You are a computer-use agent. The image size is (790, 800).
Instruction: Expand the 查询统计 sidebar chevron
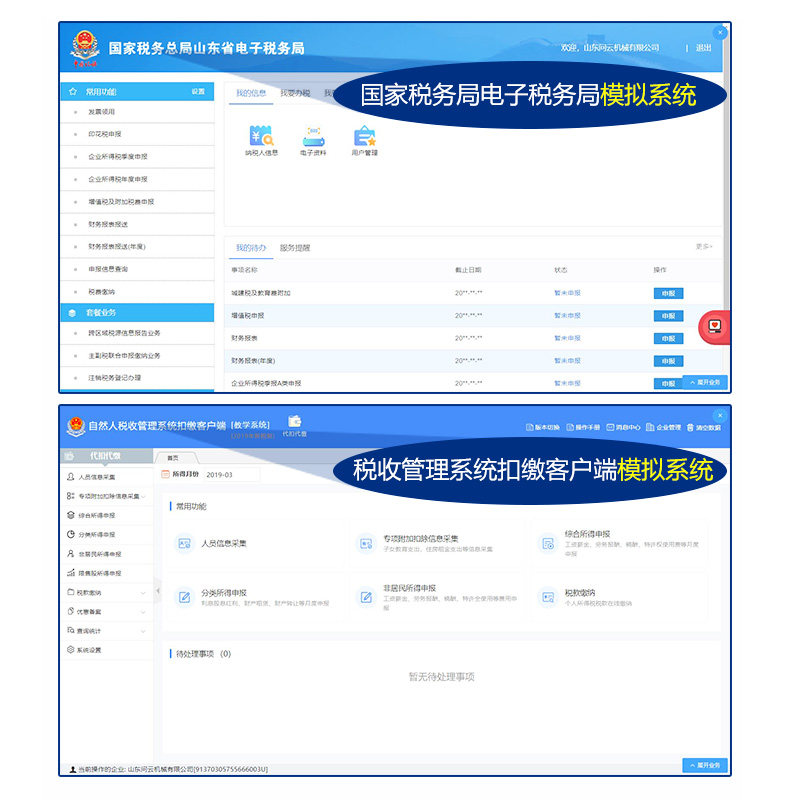point(143,631)
